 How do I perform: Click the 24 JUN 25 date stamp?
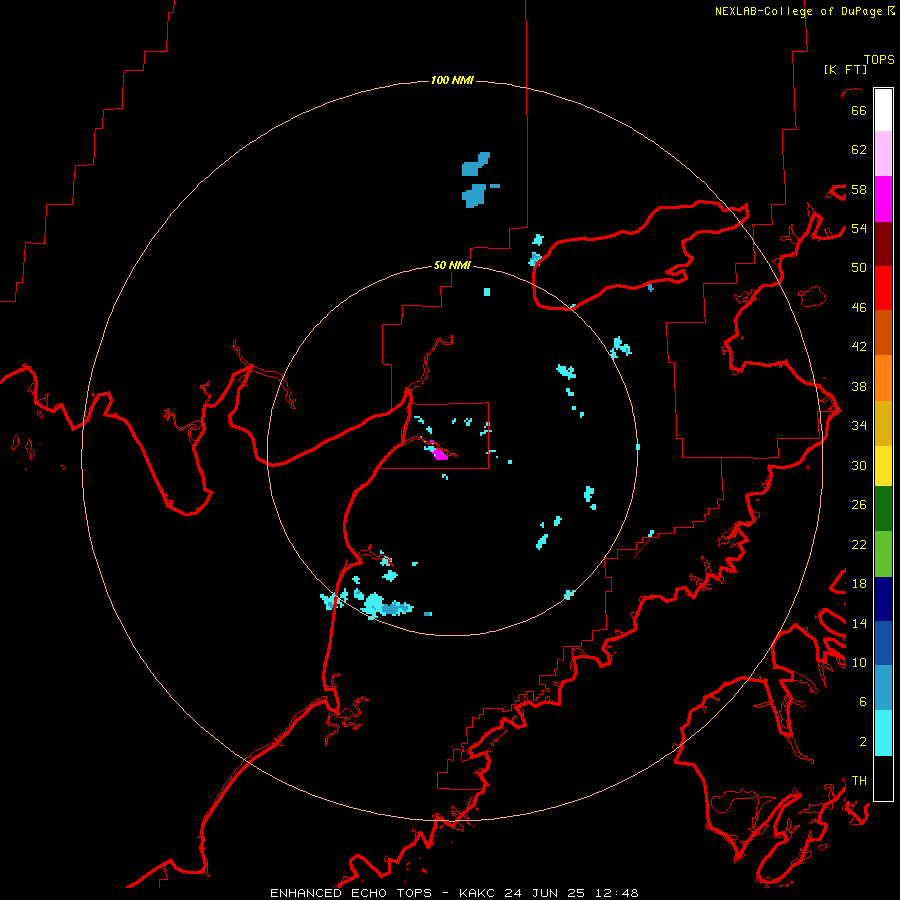coord(544,893)
